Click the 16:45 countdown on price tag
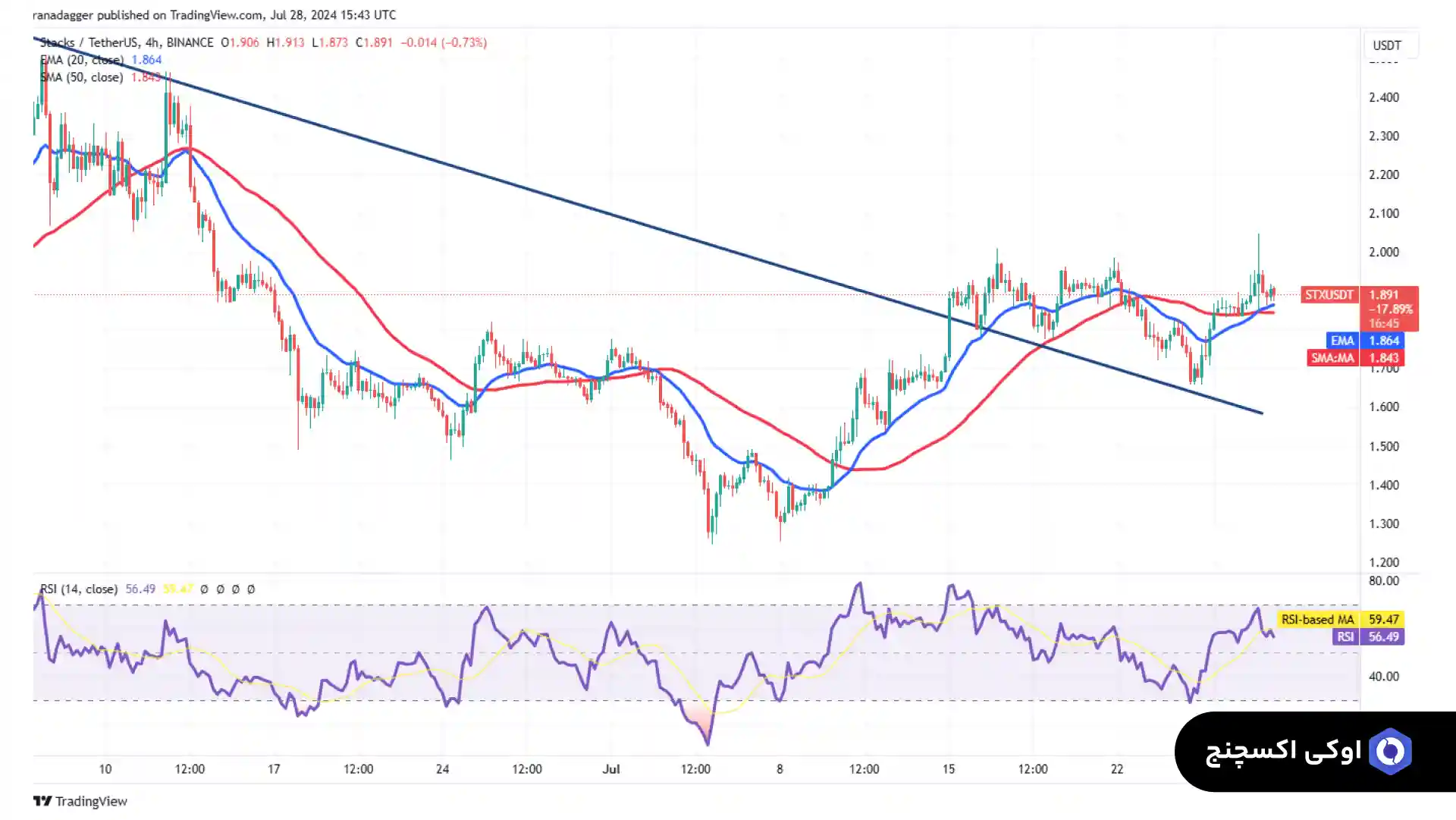1456x820 pixels. point(1384,324)
